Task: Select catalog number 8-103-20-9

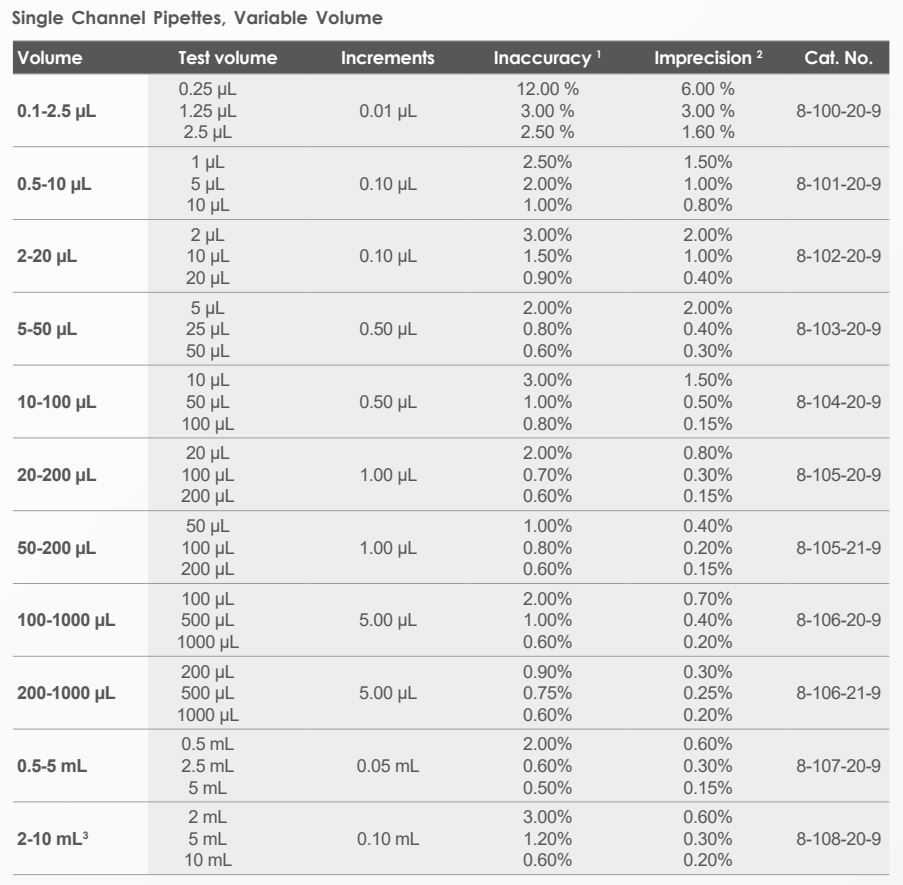Action: (838, 329)
